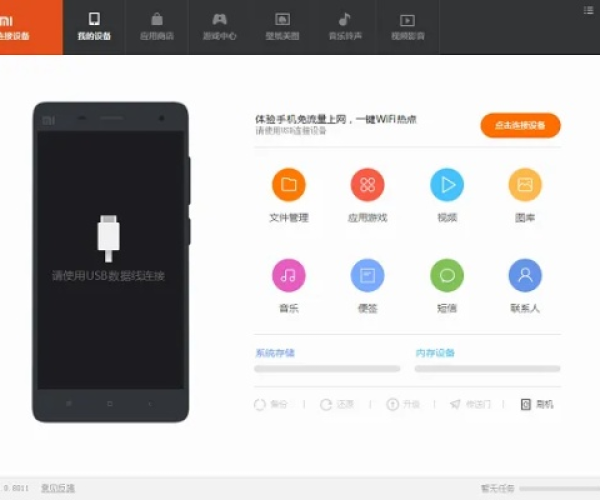Open the 游戏中心 game center tab
The image size is (600, 500).
220,27
